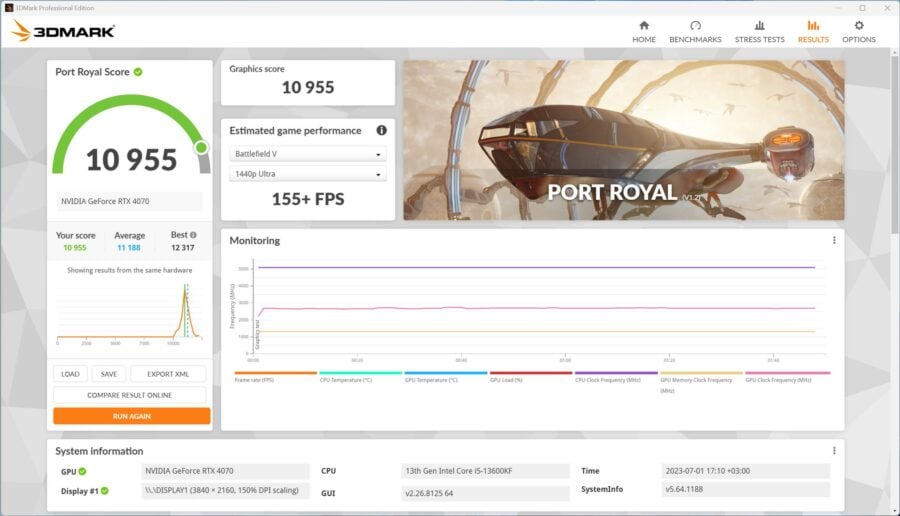Click COMPARE RESULT ONLINE button
Image resolution: width=900 pixels, height=516 pixels.
coord(129,395)
